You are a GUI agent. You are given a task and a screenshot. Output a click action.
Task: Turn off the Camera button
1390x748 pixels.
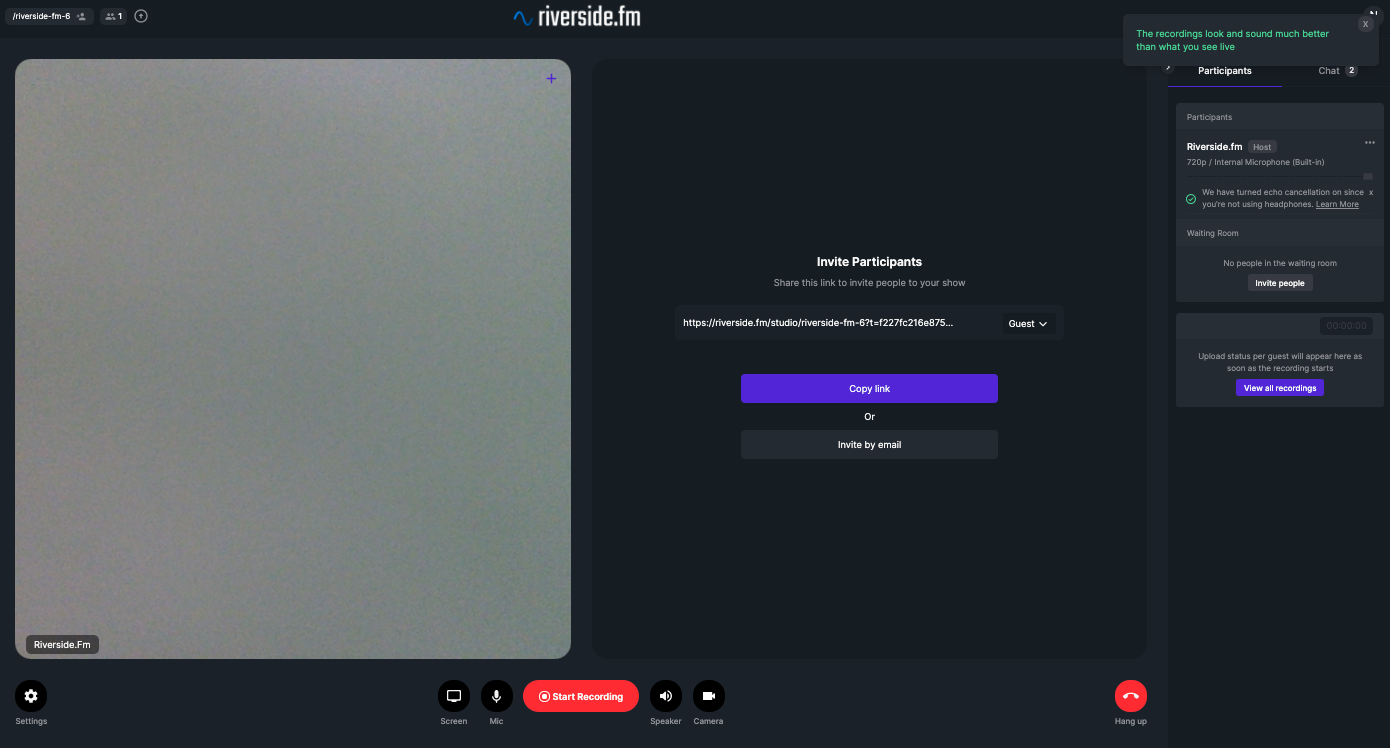pyautogui.click(x=709, y=696)
